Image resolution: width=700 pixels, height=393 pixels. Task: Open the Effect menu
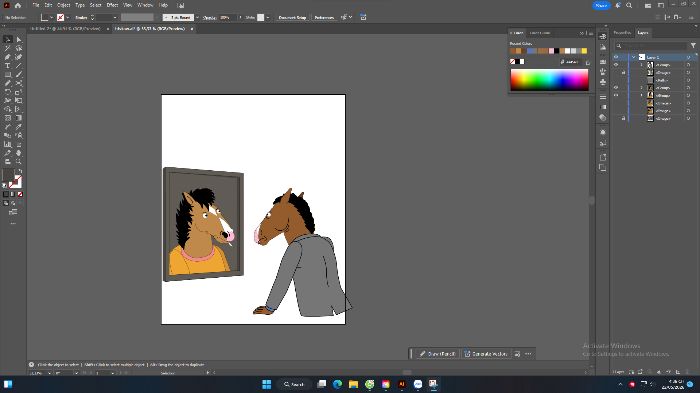coord(112,5)
